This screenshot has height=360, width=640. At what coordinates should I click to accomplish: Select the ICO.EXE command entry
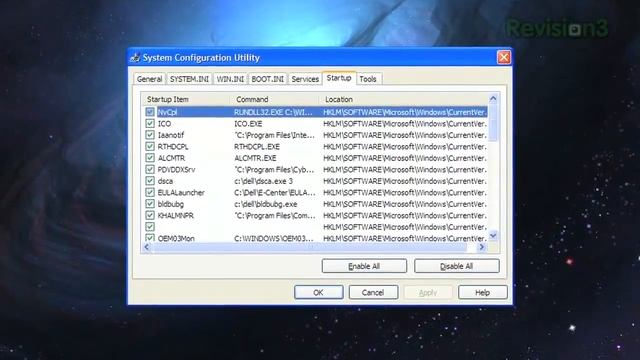tap(248, 123)
